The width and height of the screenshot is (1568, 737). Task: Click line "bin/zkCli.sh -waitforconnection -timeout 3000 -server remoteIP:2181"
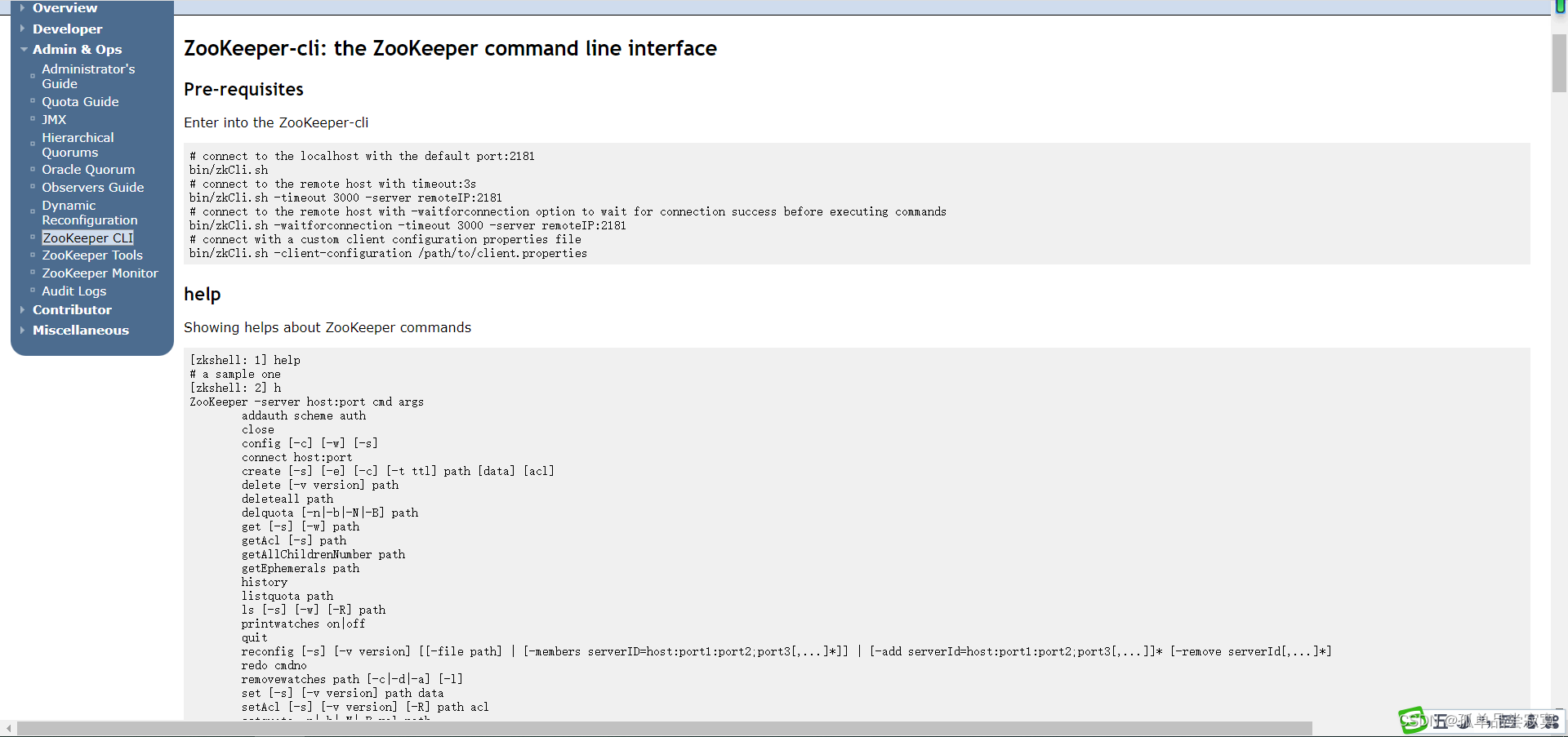pyautogui.click(x=408, y=225)
